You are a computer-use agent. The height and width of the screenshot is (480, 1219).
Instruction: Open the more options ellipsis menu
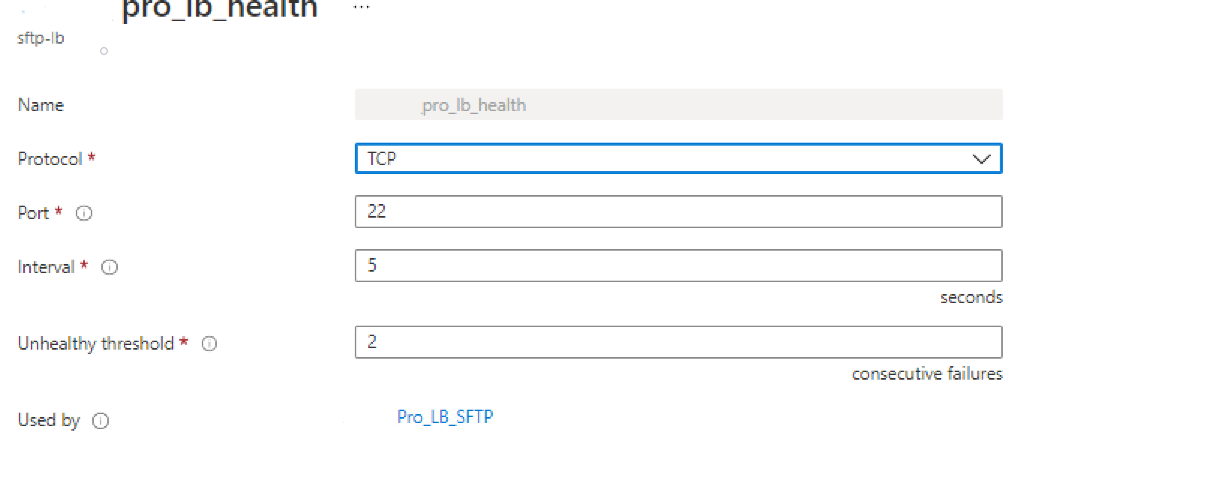361,6
